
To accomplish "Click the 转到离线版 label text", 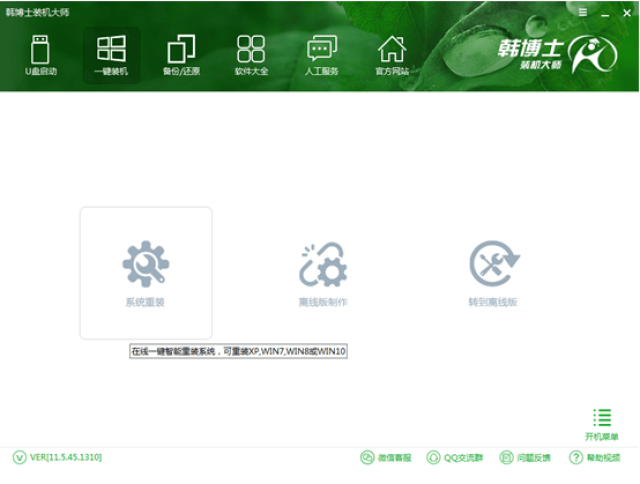I will tap(493, 302).
